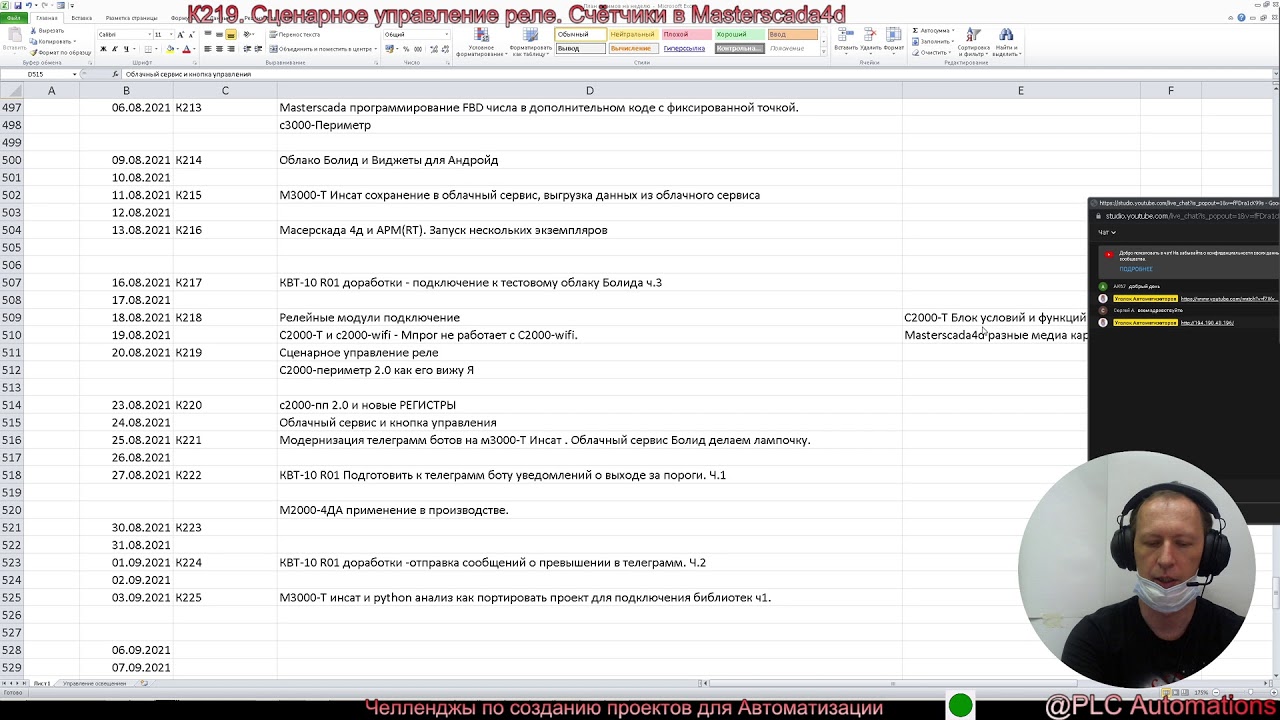Image resolution: width=1280 pixels, height=720 pixels.
Task: Click Undo in quick access toolbar
Action: pyautogui.click(x=29, y=5)
